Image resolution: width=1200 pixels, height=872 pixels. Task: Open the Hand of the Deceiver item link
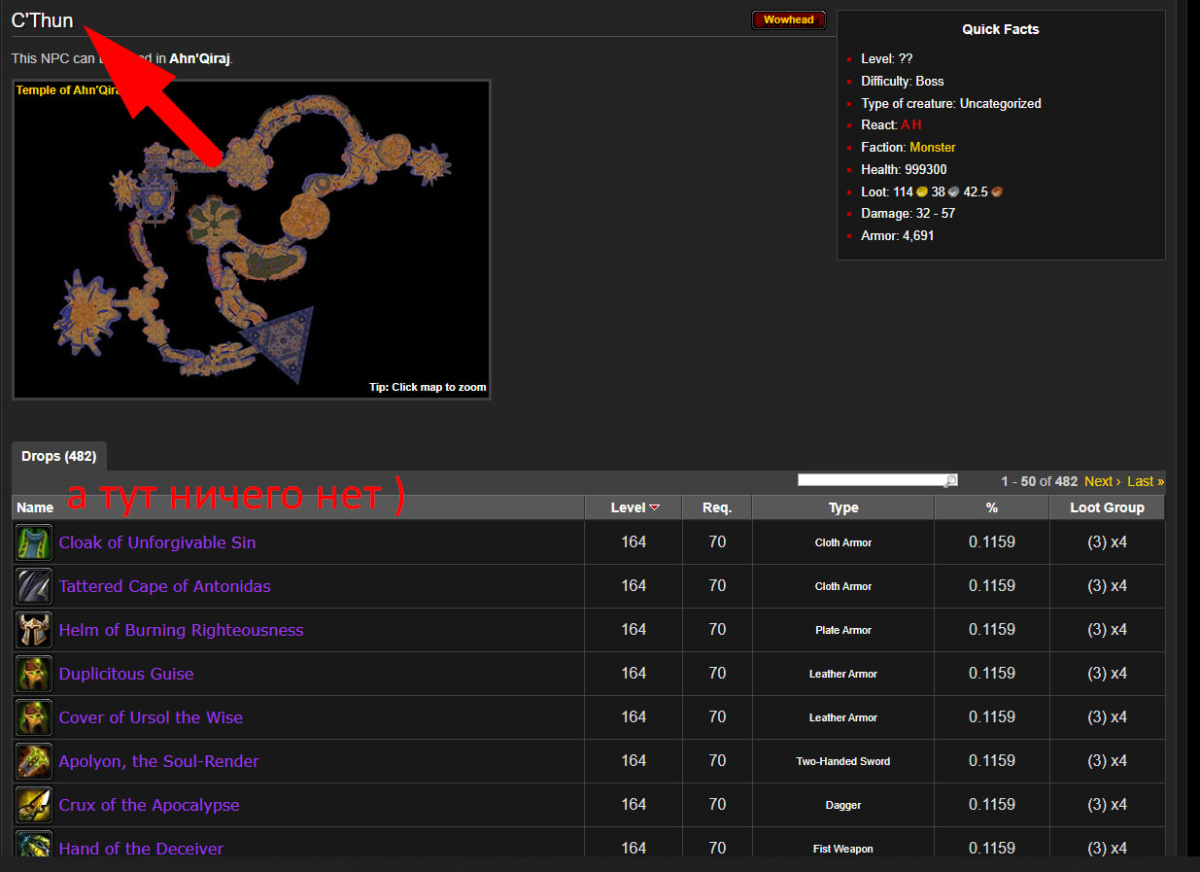(x=141, y=848)
